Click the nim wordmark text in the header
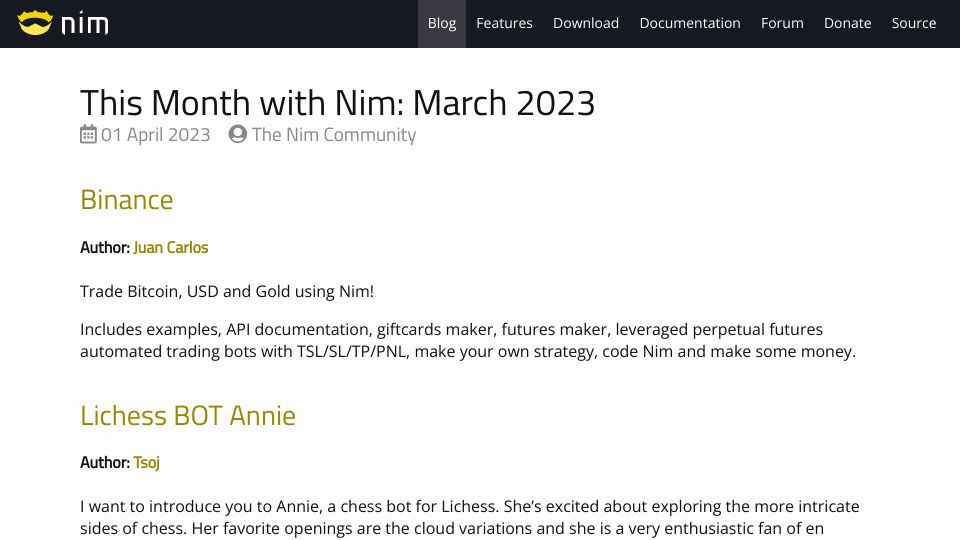This screenshot has height=540, width=960. pos(85,23)
